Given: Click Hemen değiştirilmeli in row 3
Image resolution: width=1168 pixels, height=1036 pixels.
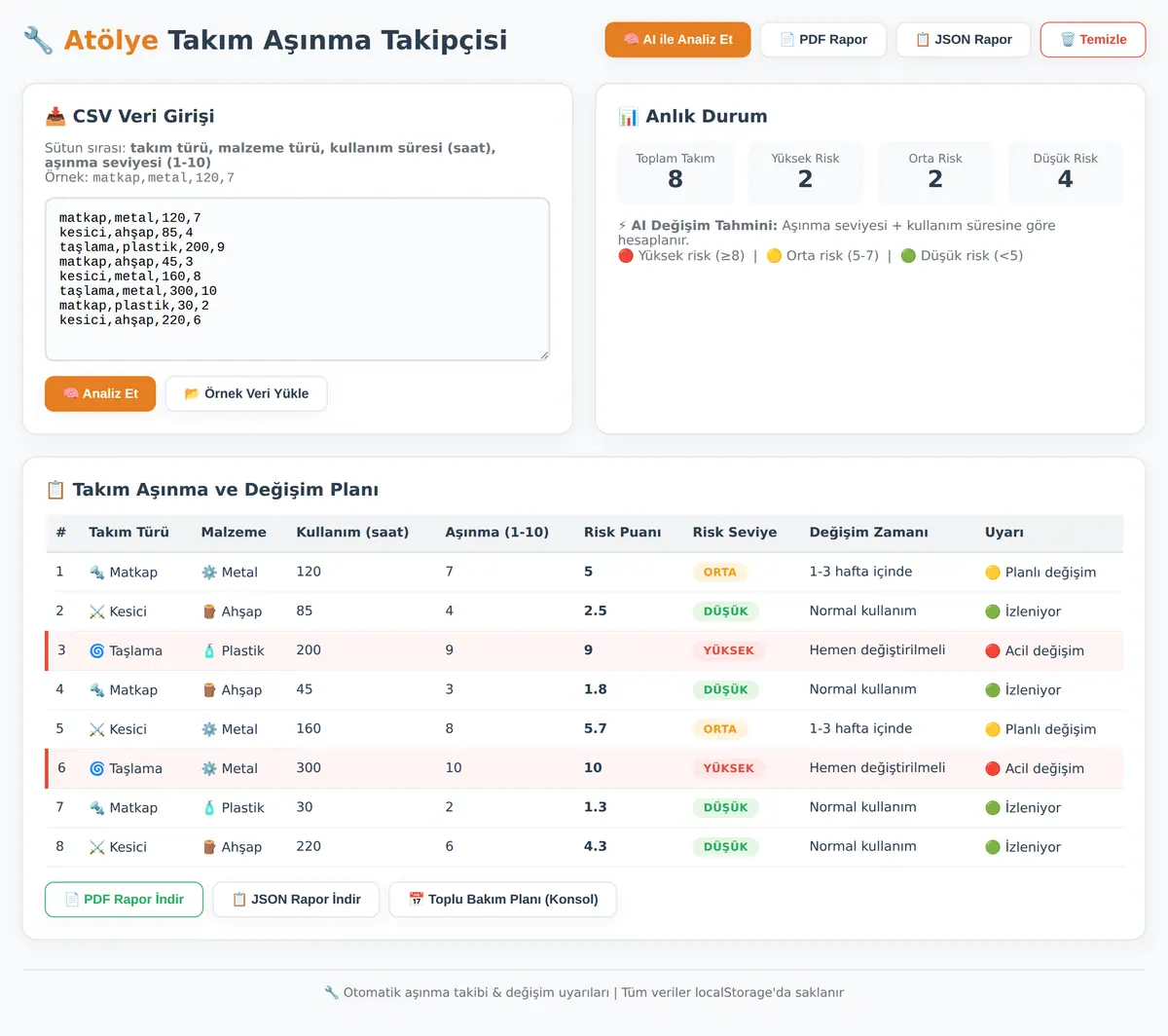Looking at the screenshot, I should [877, 650].
